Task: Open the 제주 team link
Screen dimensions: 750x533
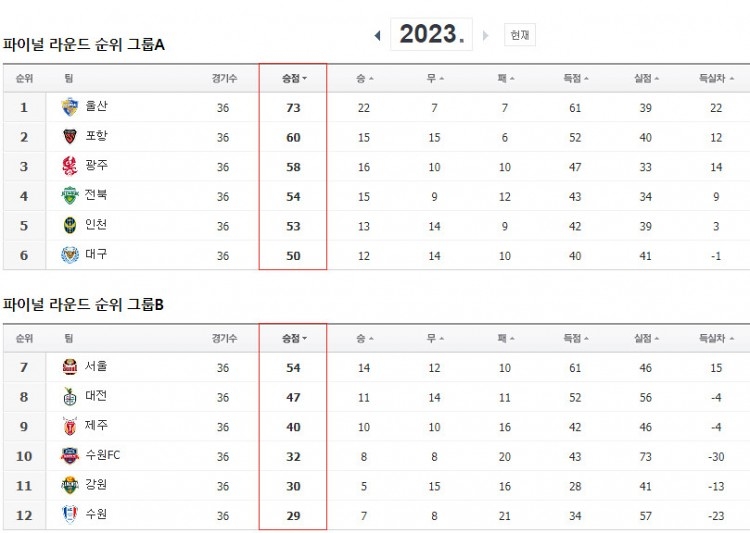Action: [x=96, y=425]
